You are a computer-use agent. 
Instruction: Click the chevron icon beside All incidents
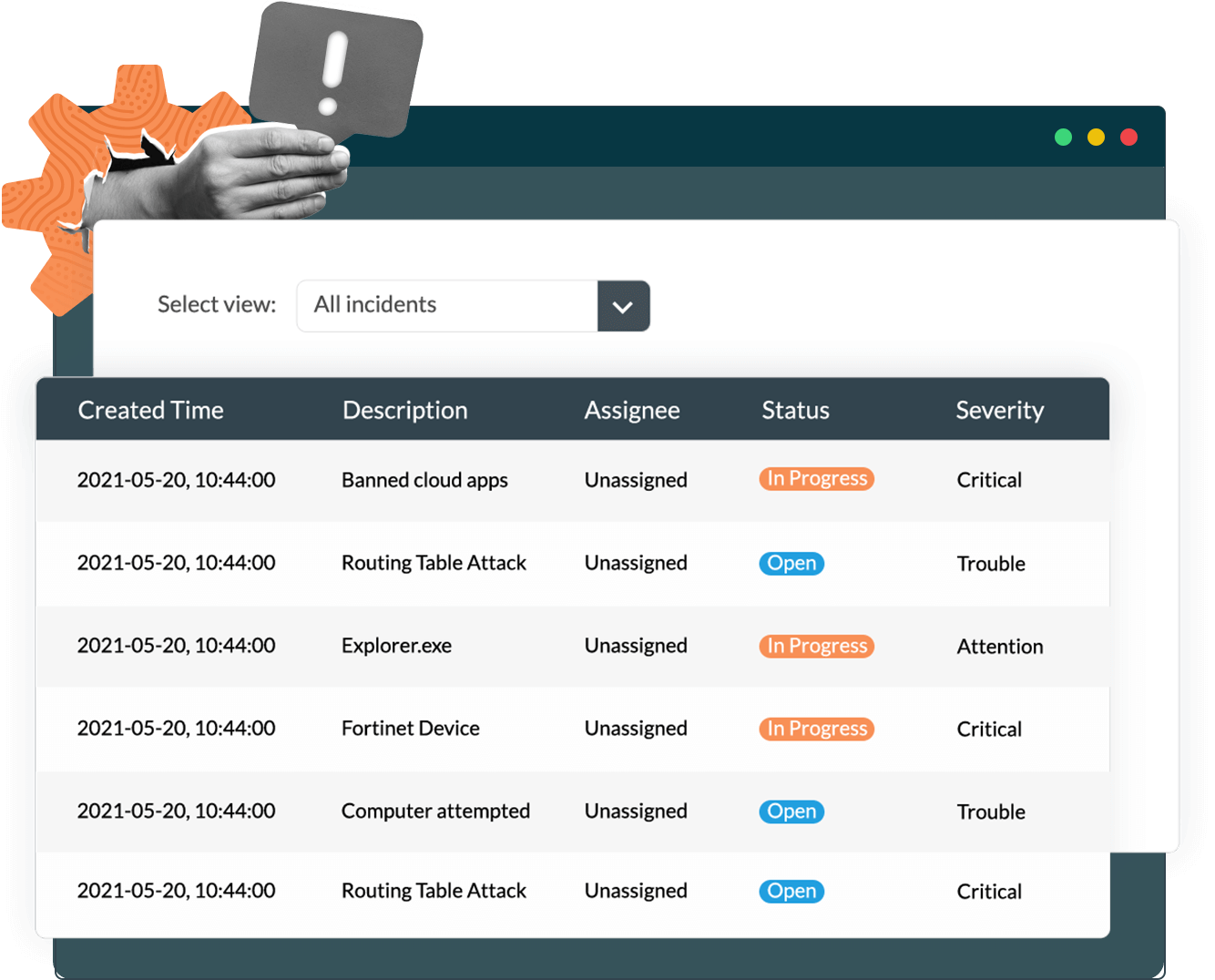click(623, 306)
